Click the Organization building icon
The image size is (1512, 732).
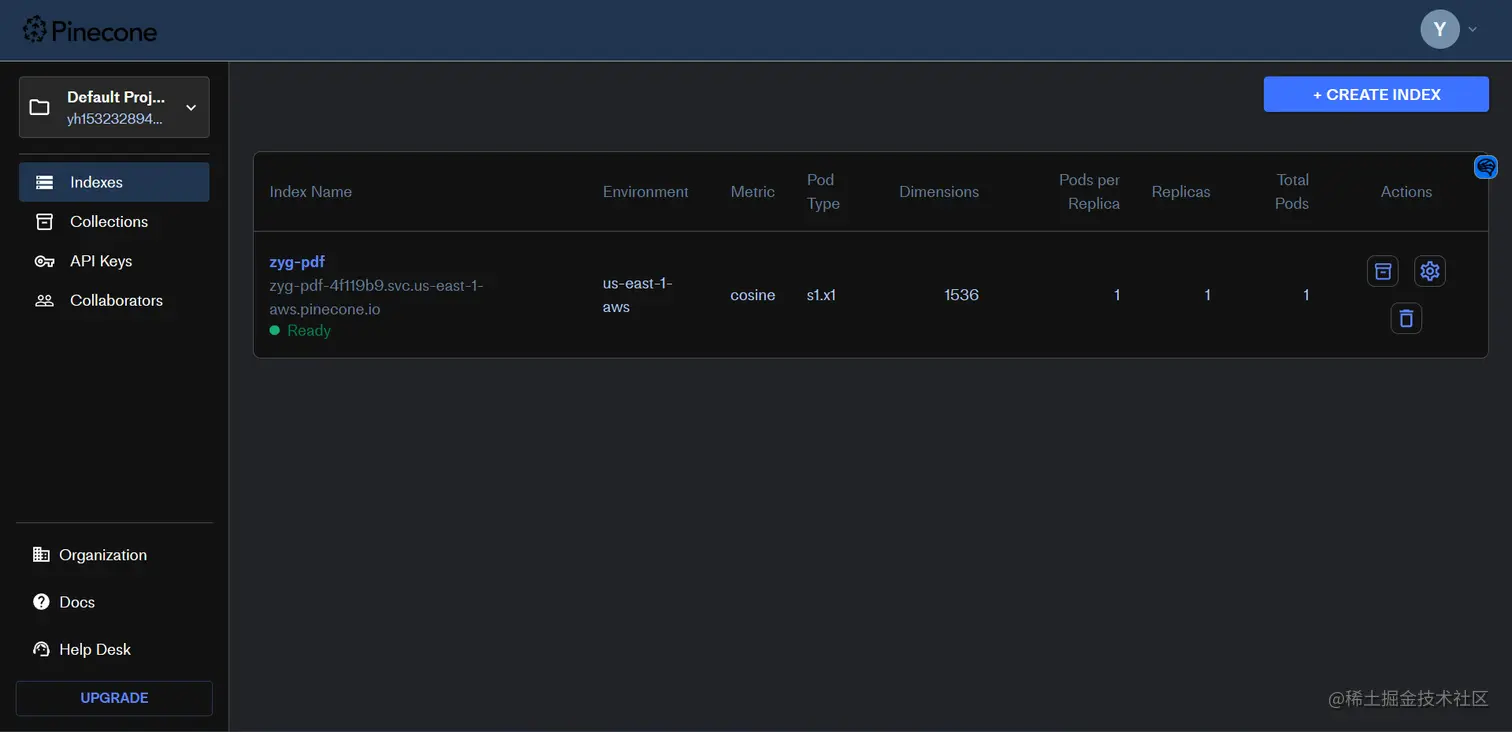click(x=41, y=555)
